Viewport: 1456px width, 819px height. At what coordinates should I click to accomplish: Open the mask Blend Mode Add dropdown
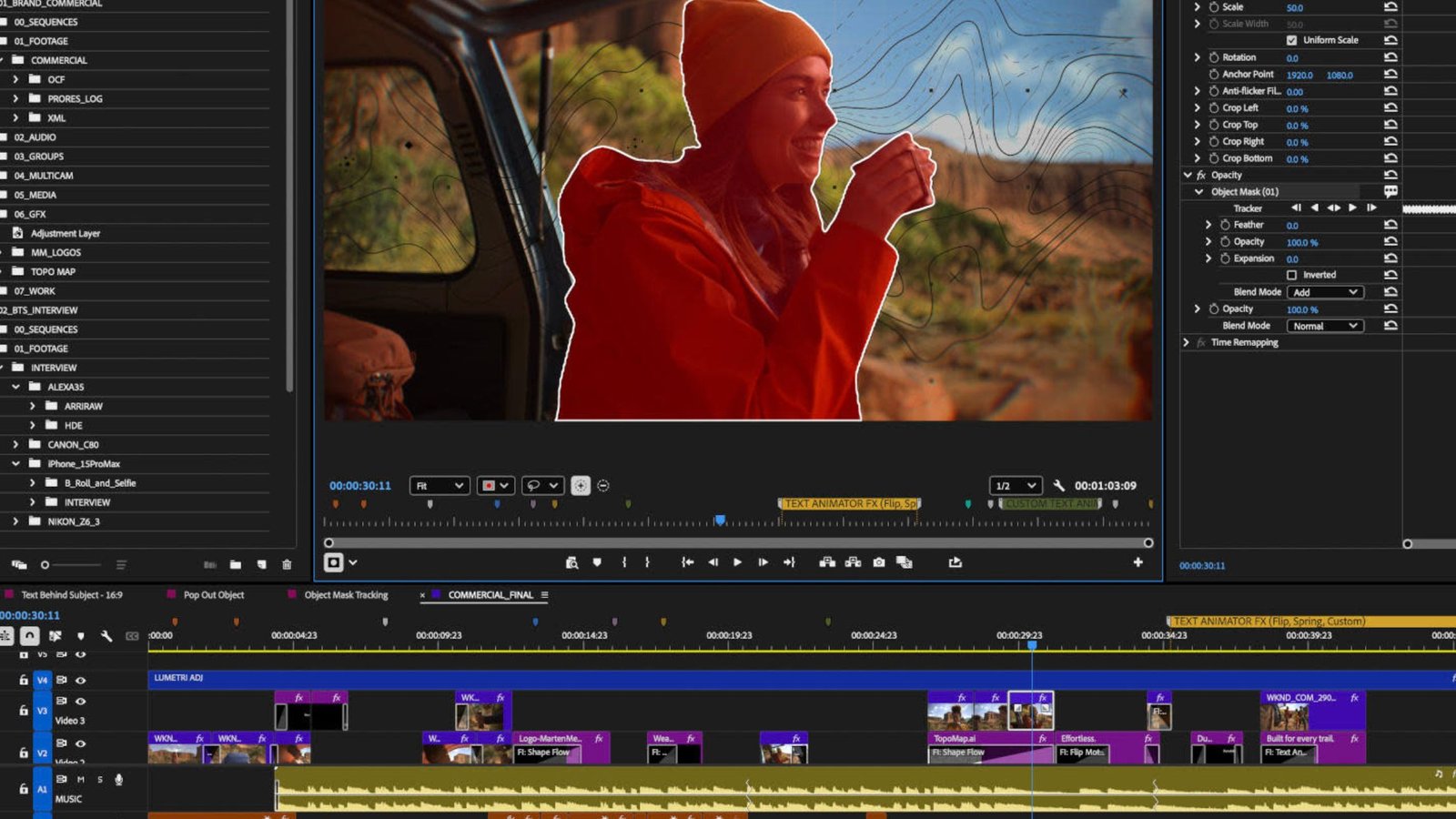click(1325, 292)
